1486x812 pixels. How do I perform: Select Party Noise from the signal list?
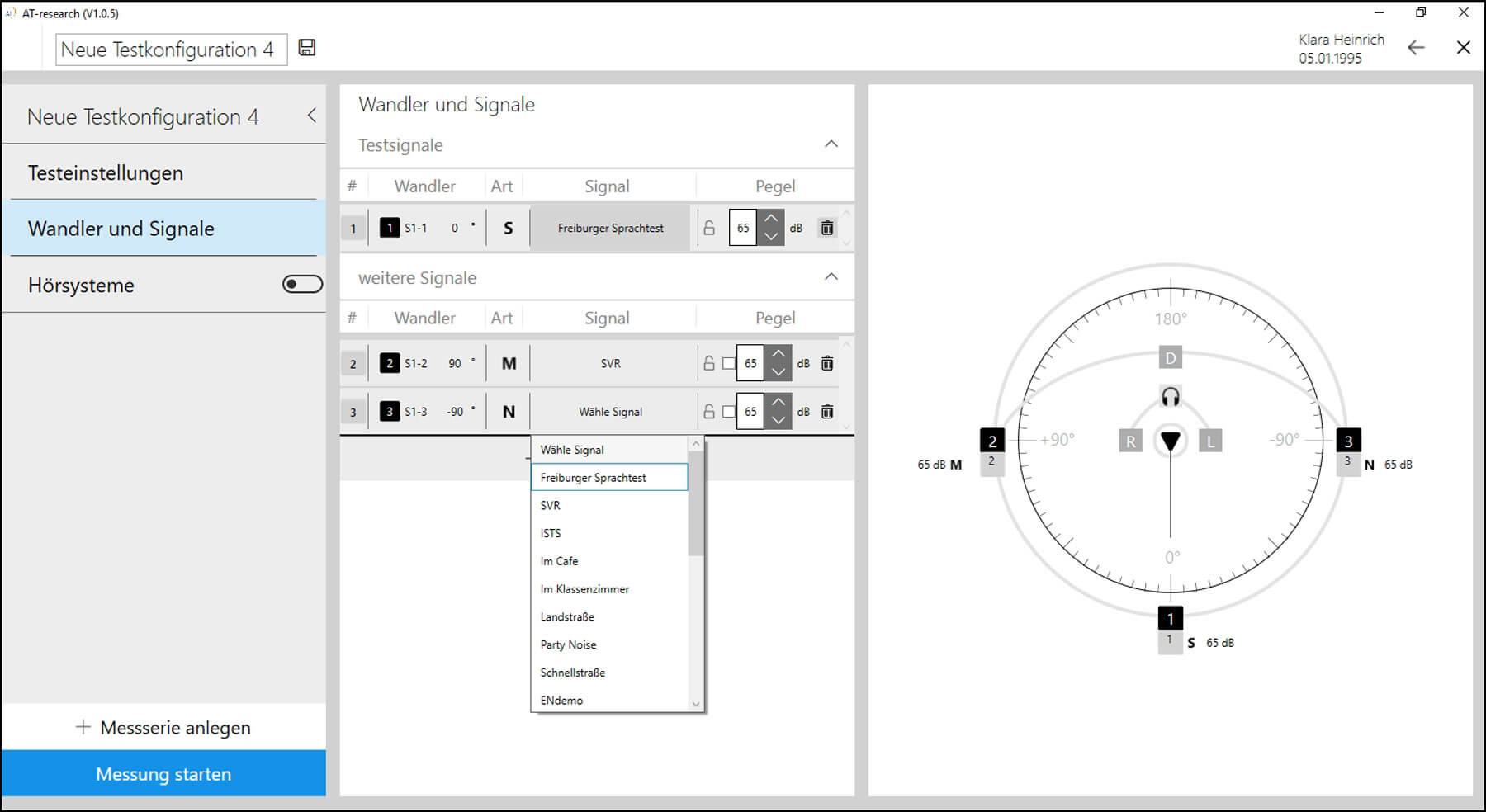tap(568, 644)
